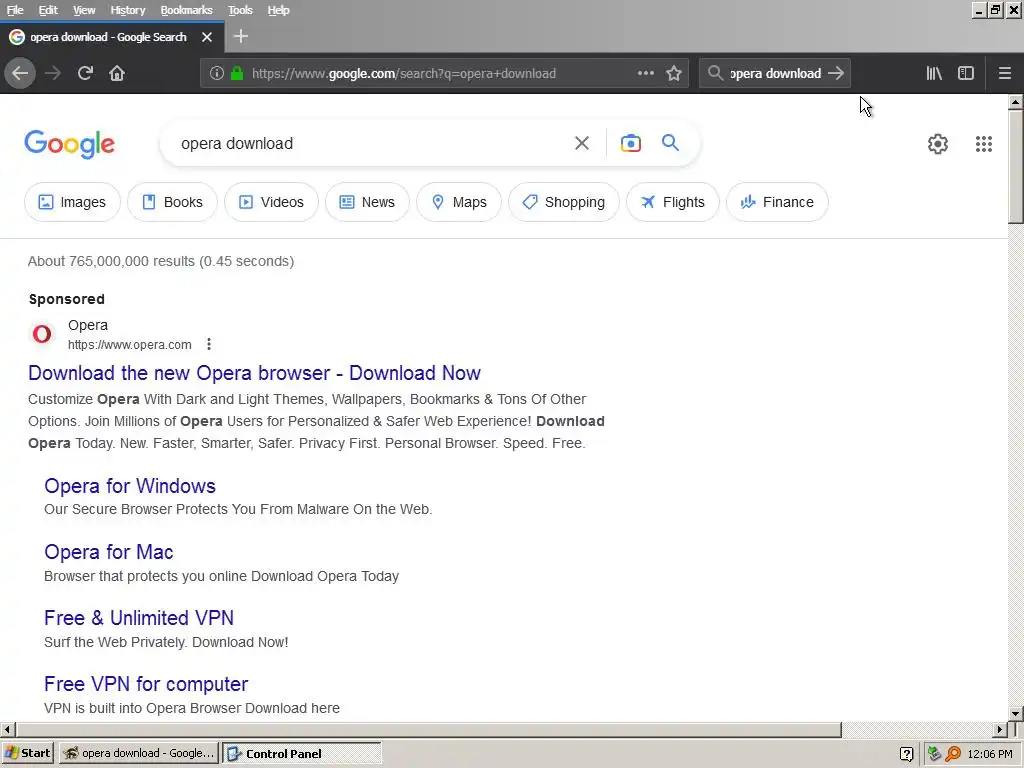1024x768 pixels.
Task: Open Download the new Opera browser link
Action: (255, 373)
